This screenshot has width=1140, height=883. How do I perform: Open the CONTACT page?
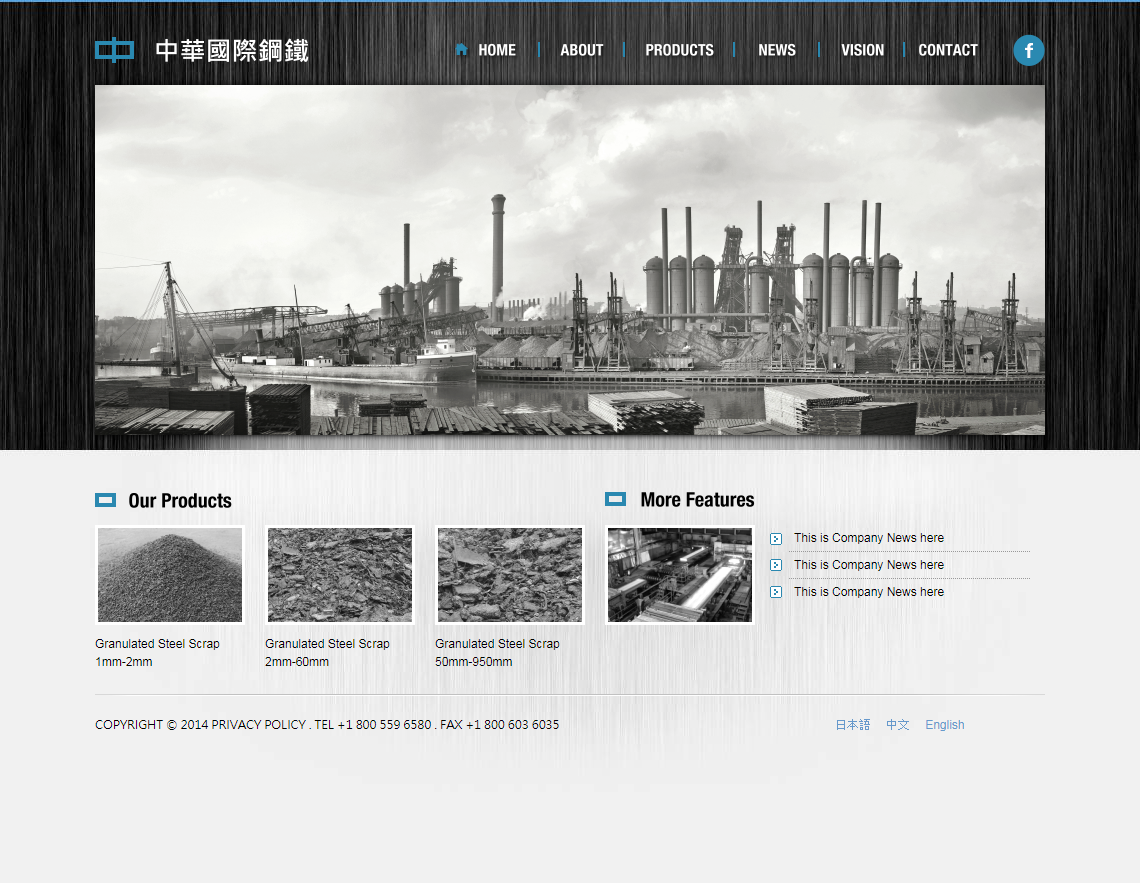tap(948, 50)
